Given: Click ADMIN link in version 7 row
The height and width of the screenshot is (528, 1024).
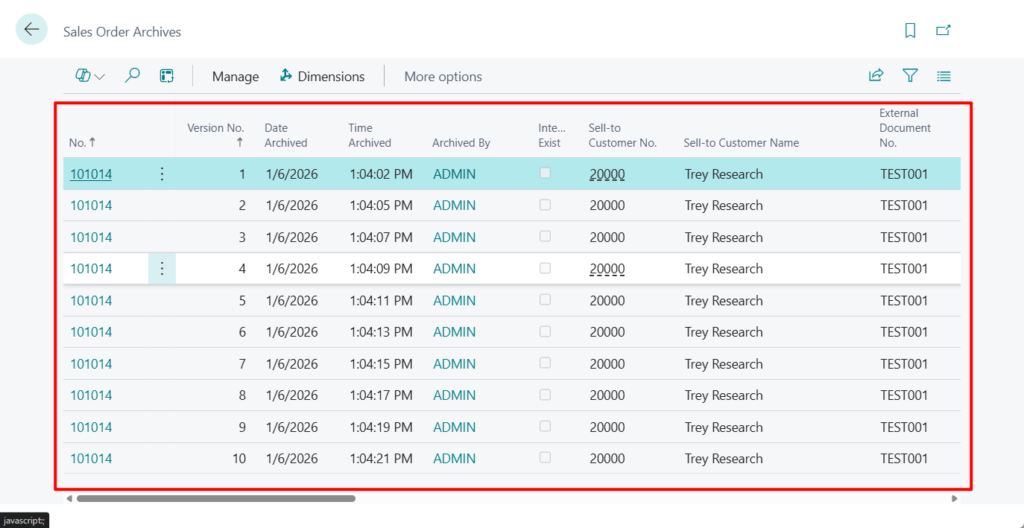Looking at the screenshot, I should coord(454,364).
